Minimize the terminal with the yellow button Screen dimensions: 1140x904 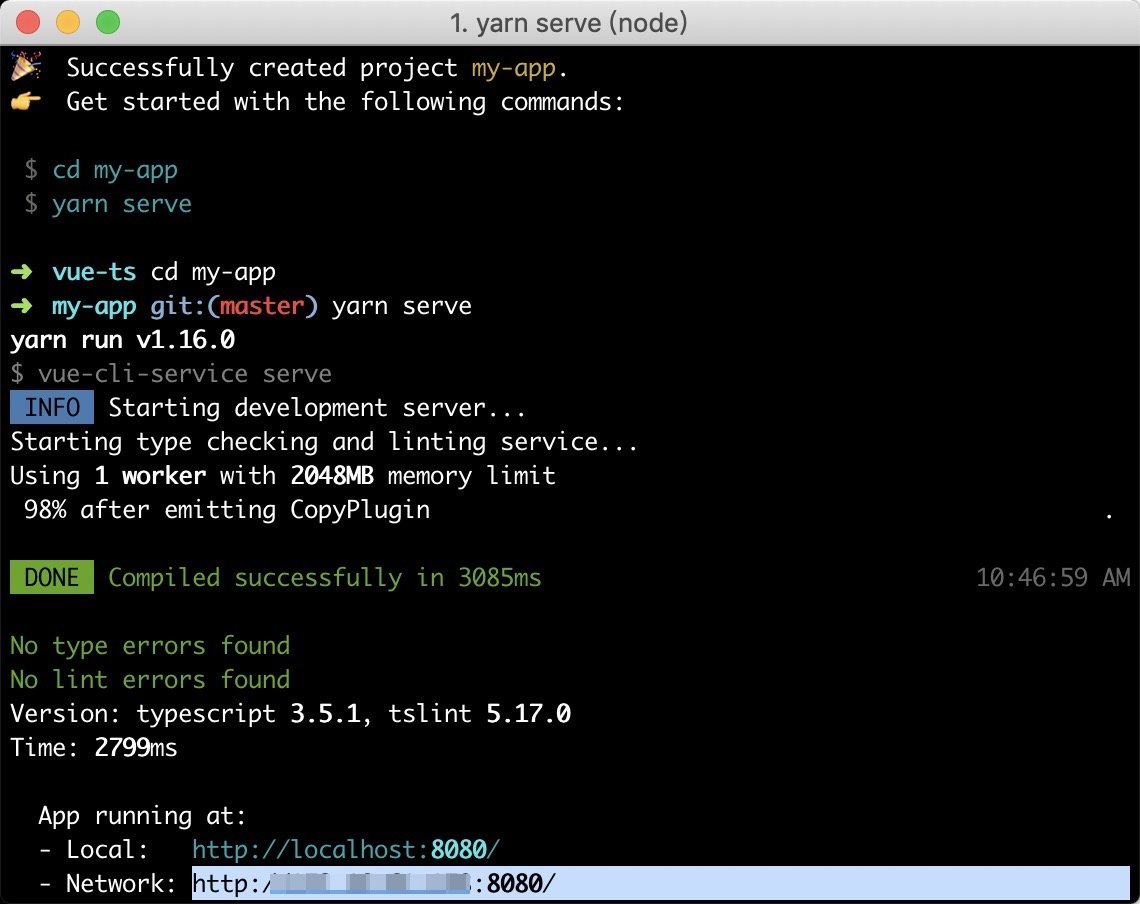[68, 21]
